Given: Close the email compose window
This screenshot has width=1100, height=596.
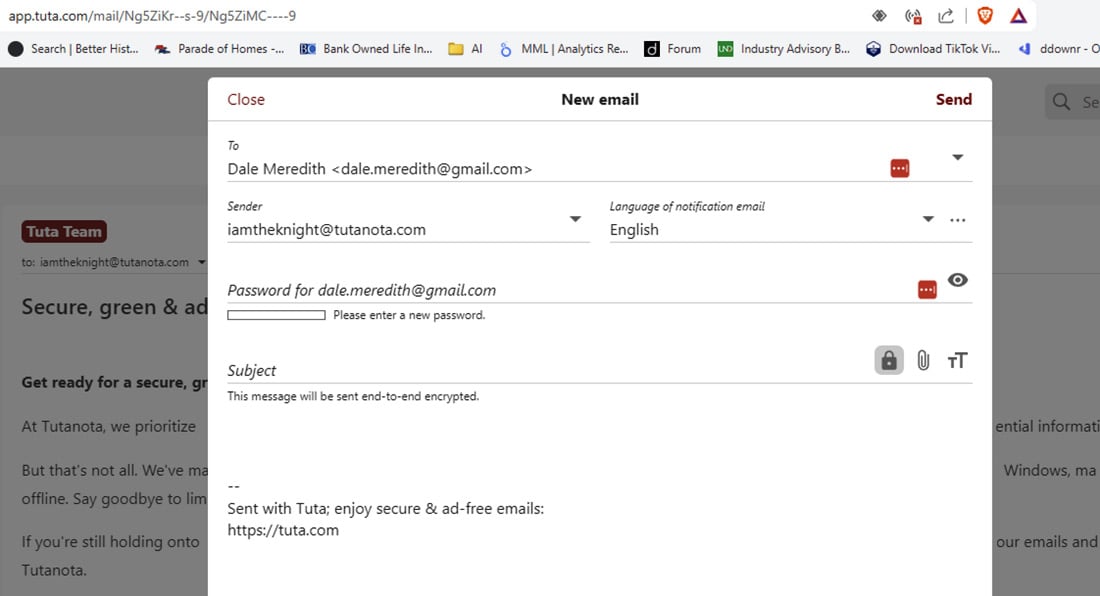Looking at the screenshot, I should click(x=245, y=99).
